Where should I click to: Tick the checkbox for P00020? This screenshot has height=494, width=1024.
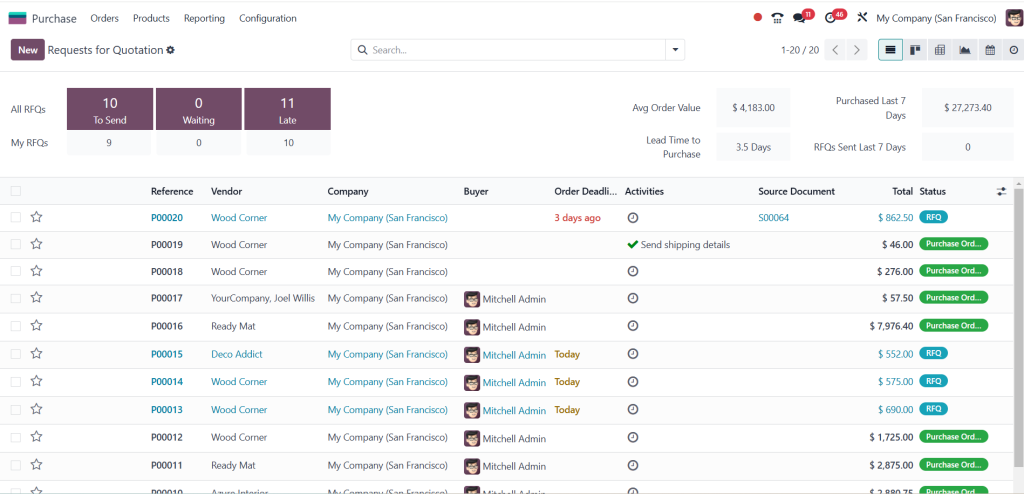click(16, 217)
